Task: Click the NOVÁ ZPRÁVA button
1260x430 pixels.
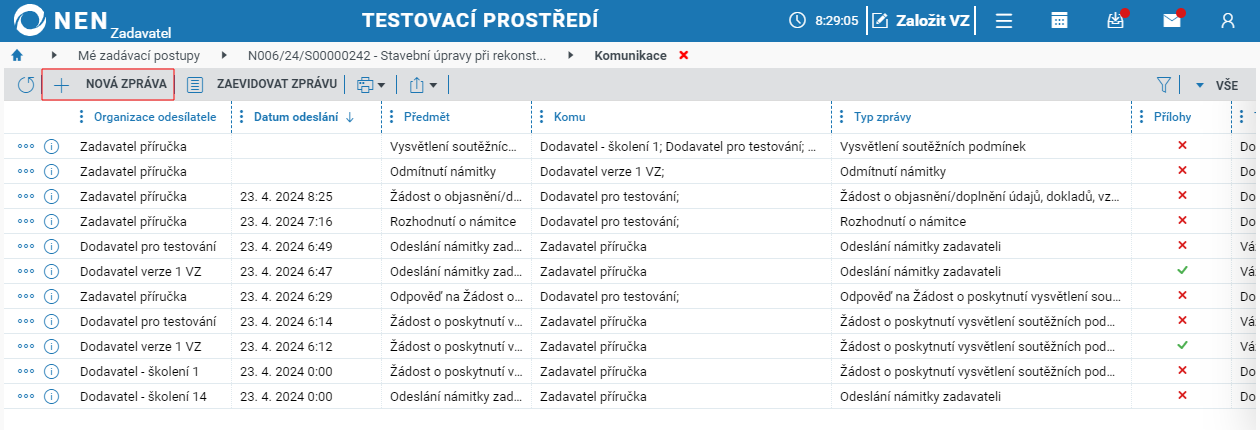Action: click(108, 85)
